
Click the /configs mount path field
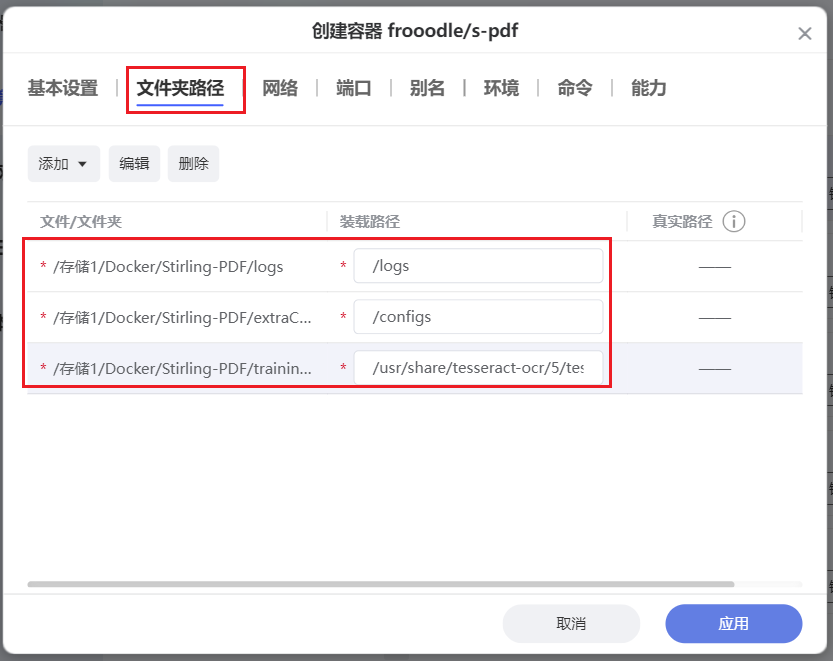478,317
